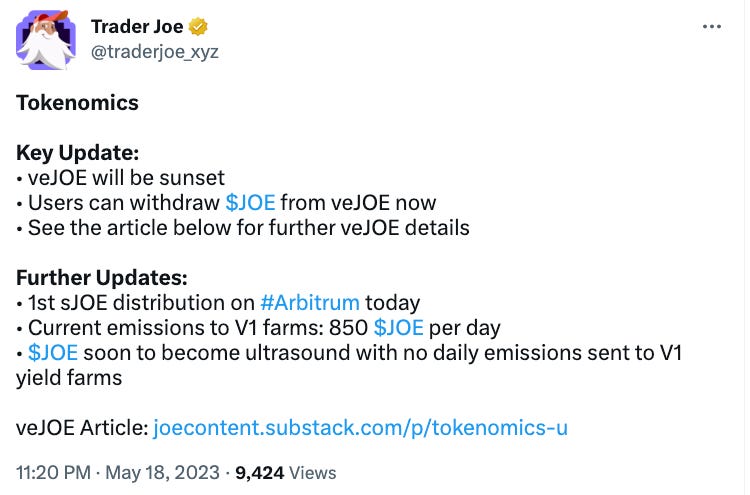The height and width of the screenshot is (495, 750).
Task: Click the Trader Joe display name
Action: click(x=137, y=26)
